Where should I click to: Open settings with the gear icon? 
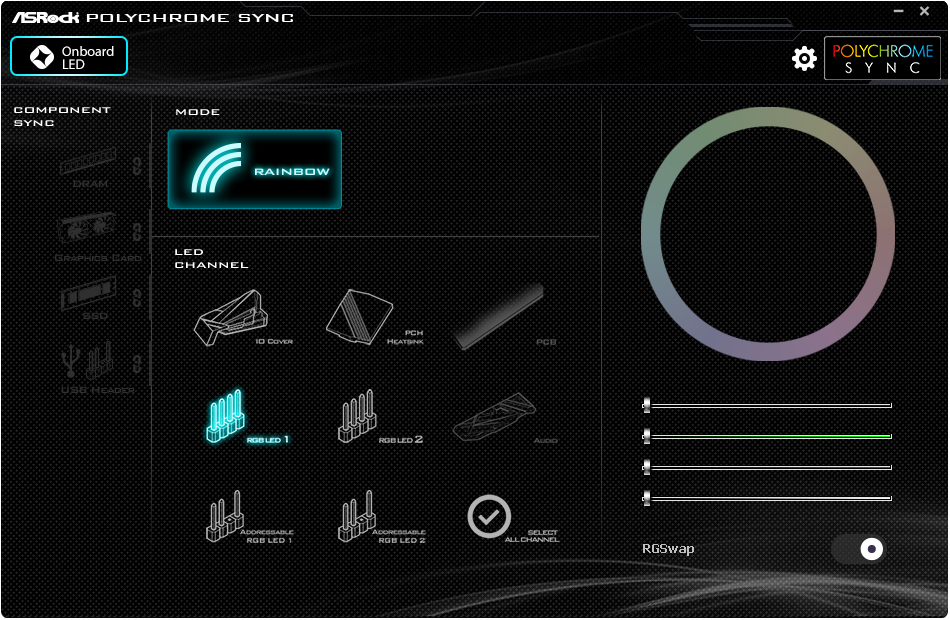(x=804, y=58)
